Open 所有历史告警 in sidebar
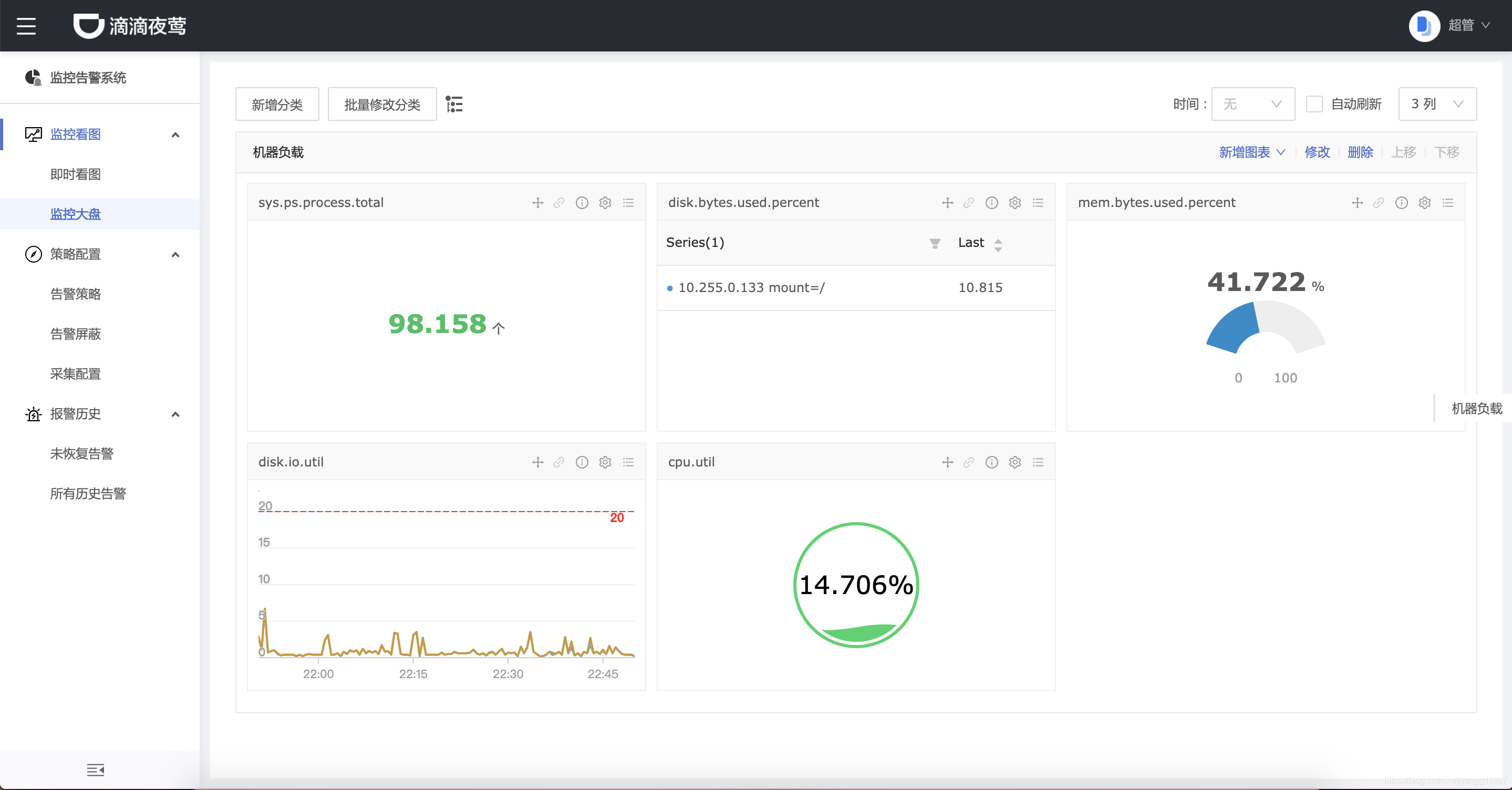This screenshot has width=1512, height=790. (88, 494)
